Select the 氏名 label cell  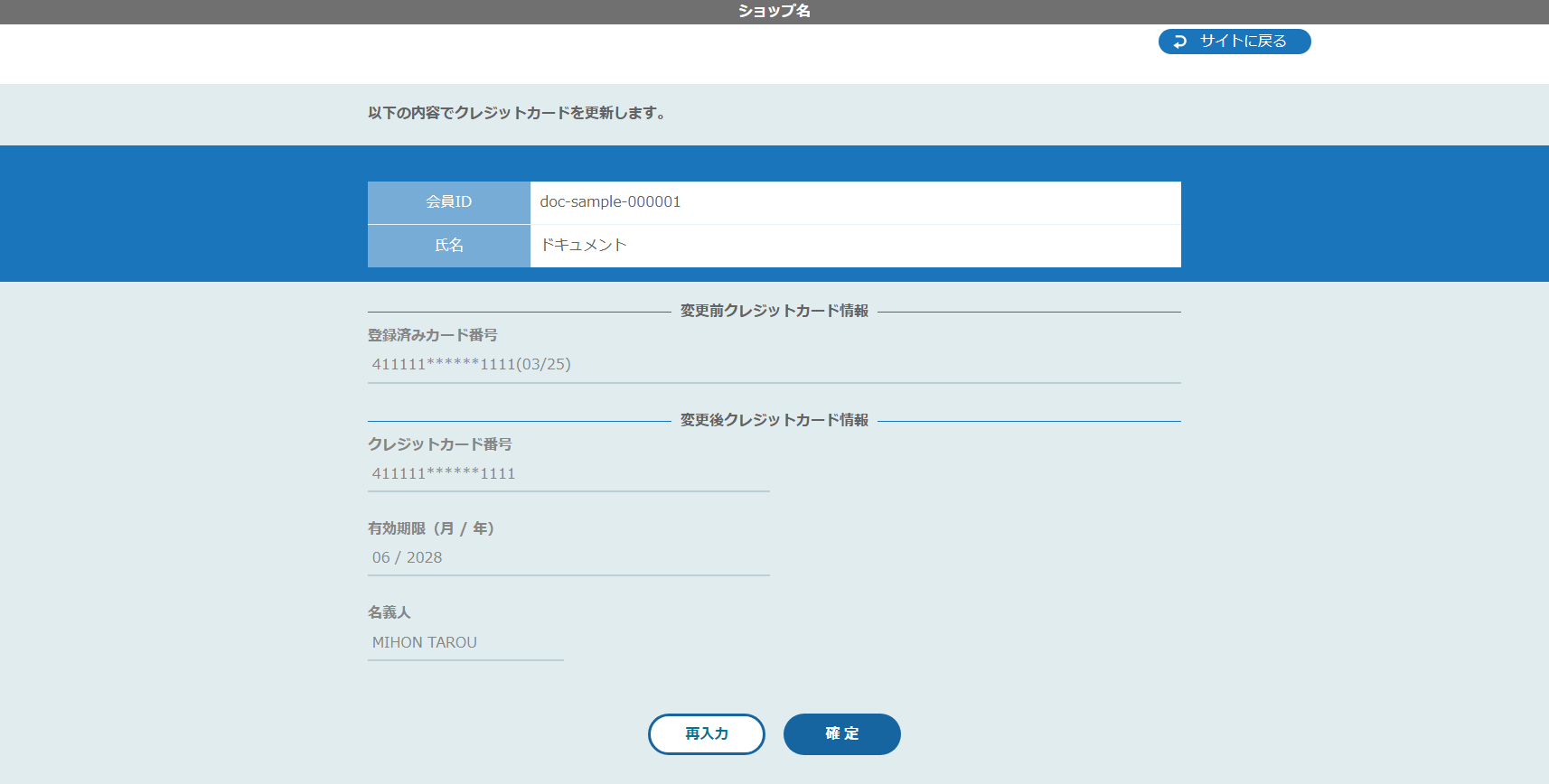[448, 246]
